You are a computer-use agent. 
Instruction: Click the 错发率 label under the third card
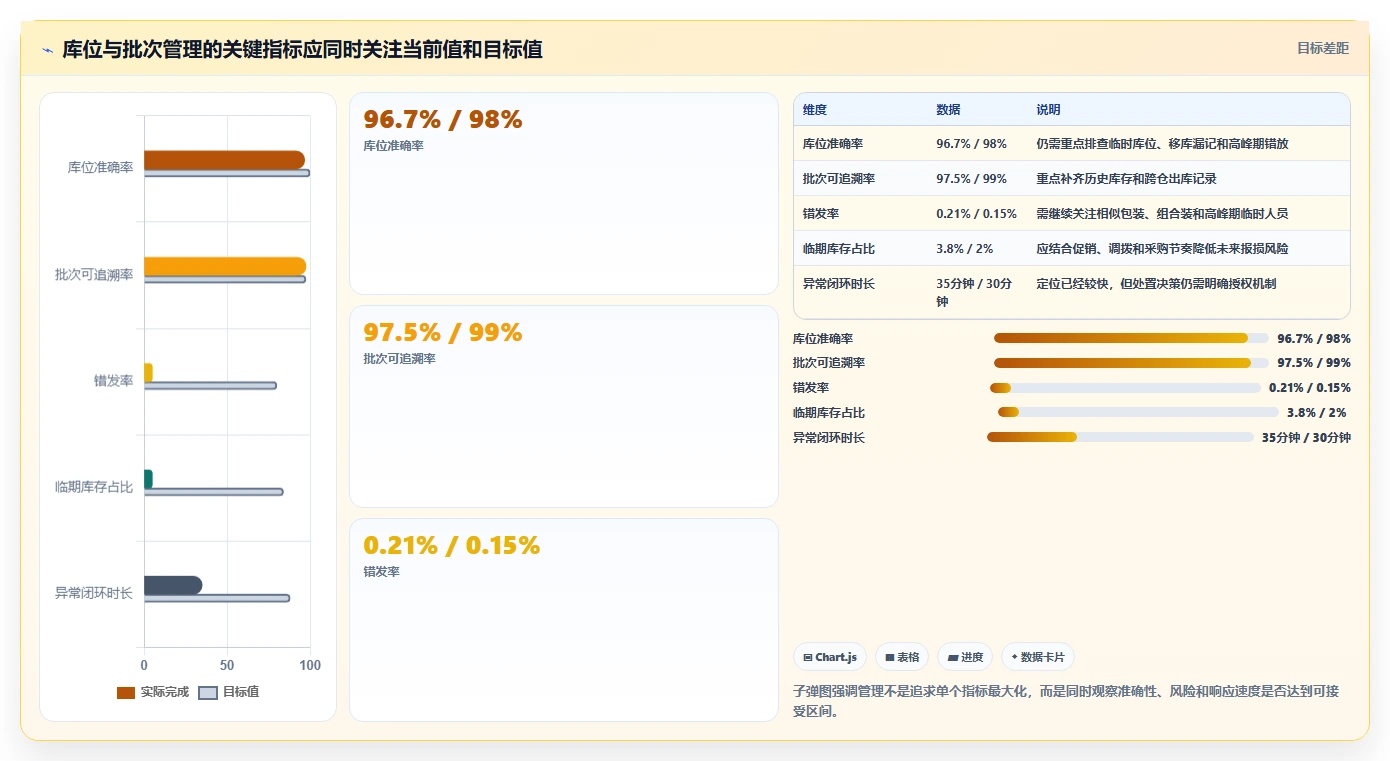[x=381, y=572]
